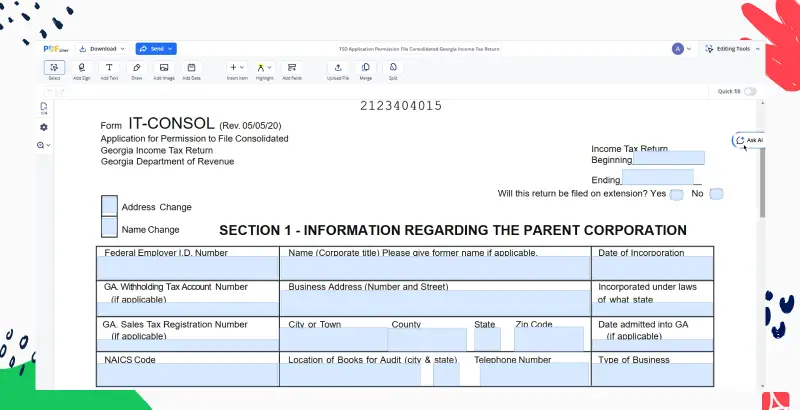The image size is (800, 410).
Task: Choose the Add Sign tool
Action: point(82,68)
